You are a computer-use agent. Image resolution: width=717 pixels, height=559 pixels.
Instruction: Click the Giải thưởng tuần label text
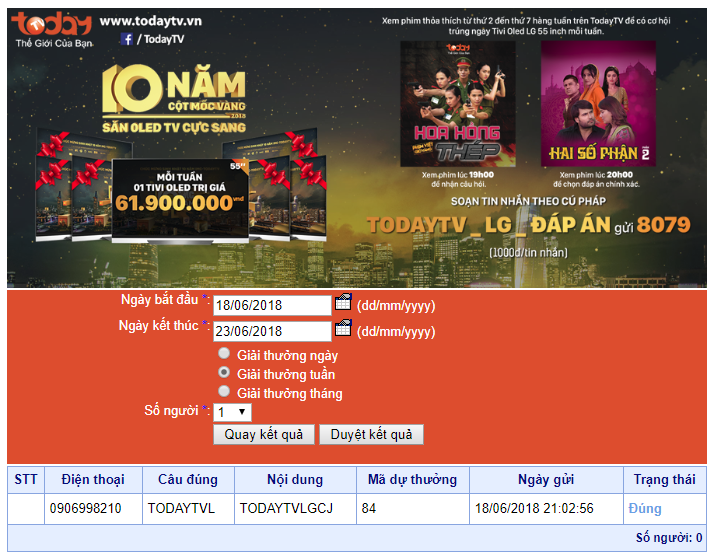(286, 375)
